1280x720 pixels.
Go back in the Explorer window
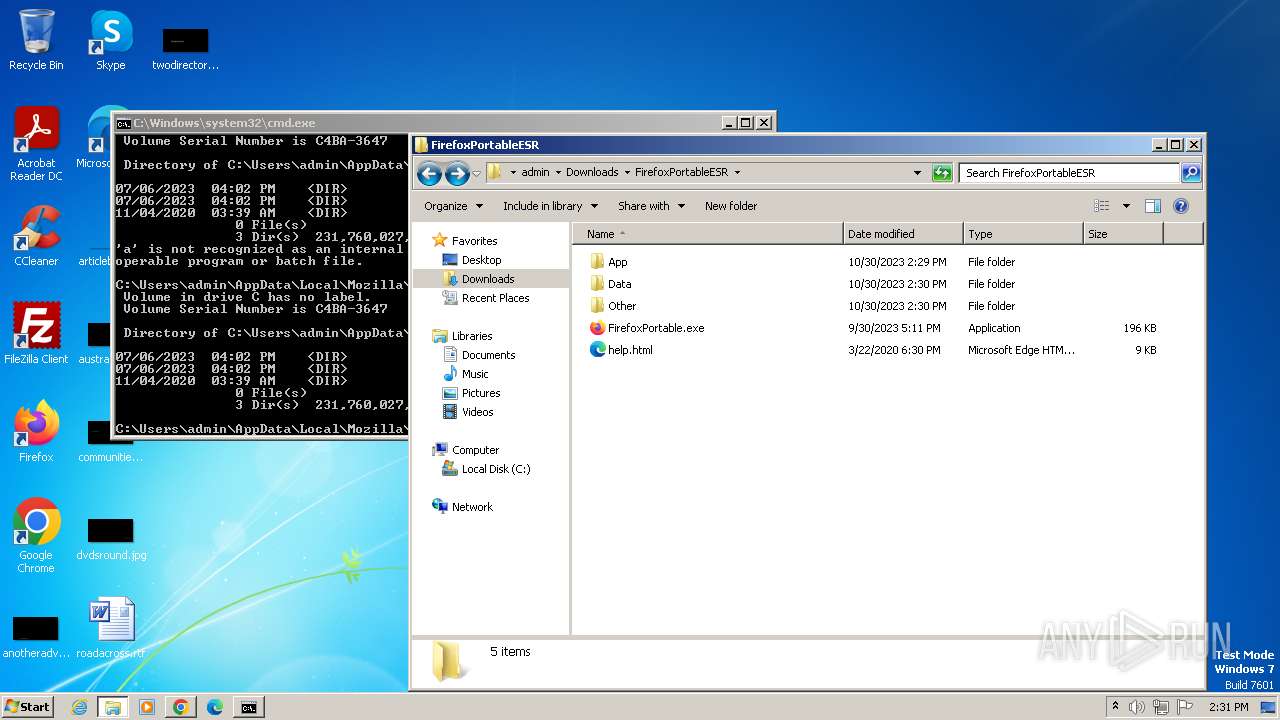(429, 173)
